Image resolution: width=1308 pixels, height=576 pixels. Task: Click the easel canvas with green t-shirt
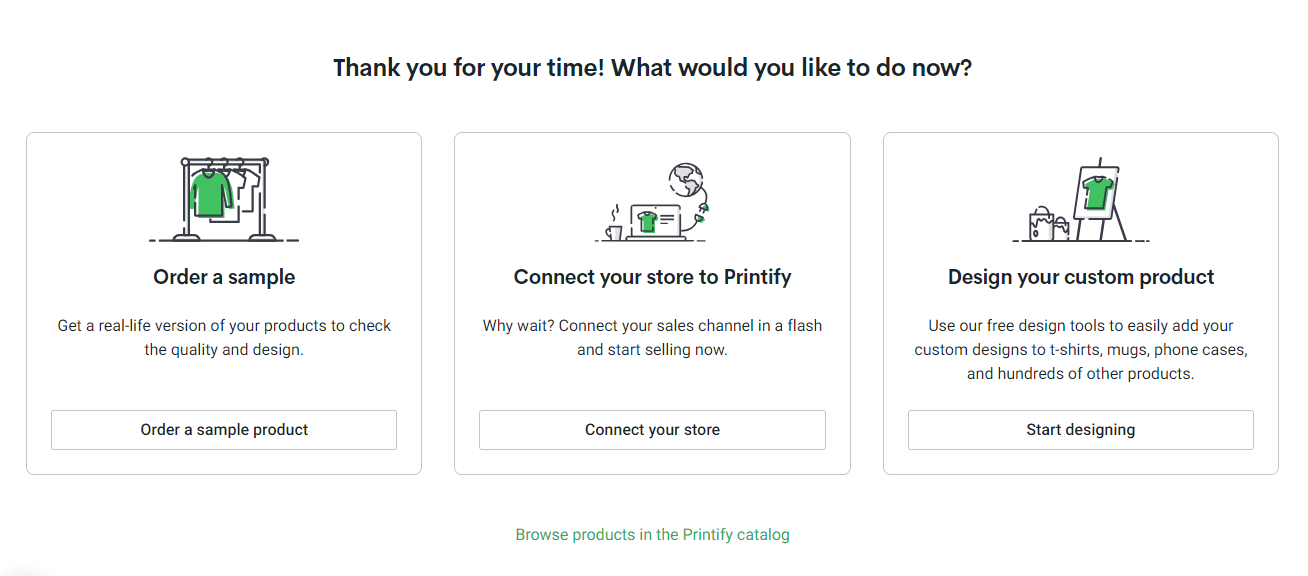[x=1095, y=191]
